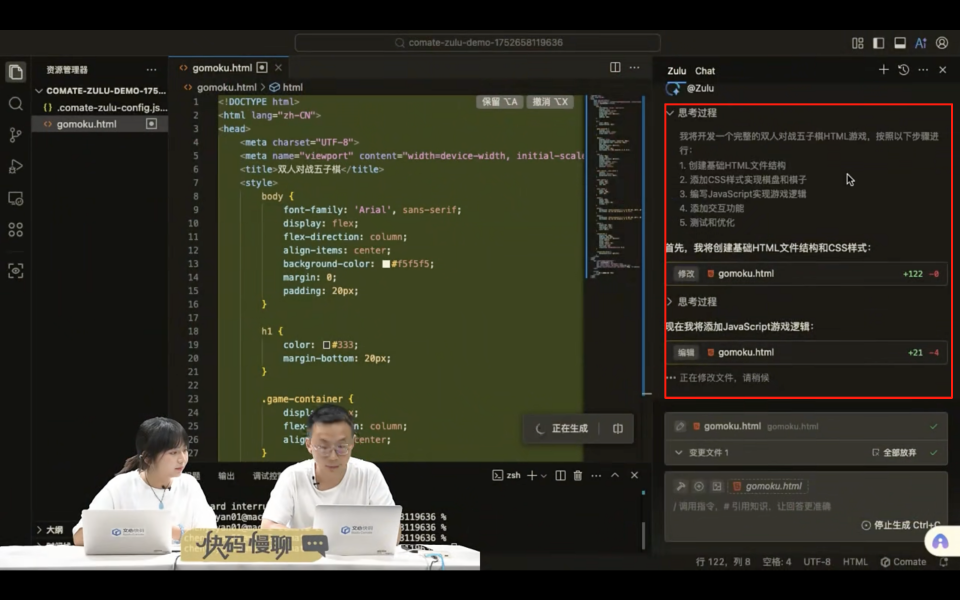This screenshot has height=600, width=960.
Task: Click the circular mention icon in chat input
Action: click(x=699, y=486)
